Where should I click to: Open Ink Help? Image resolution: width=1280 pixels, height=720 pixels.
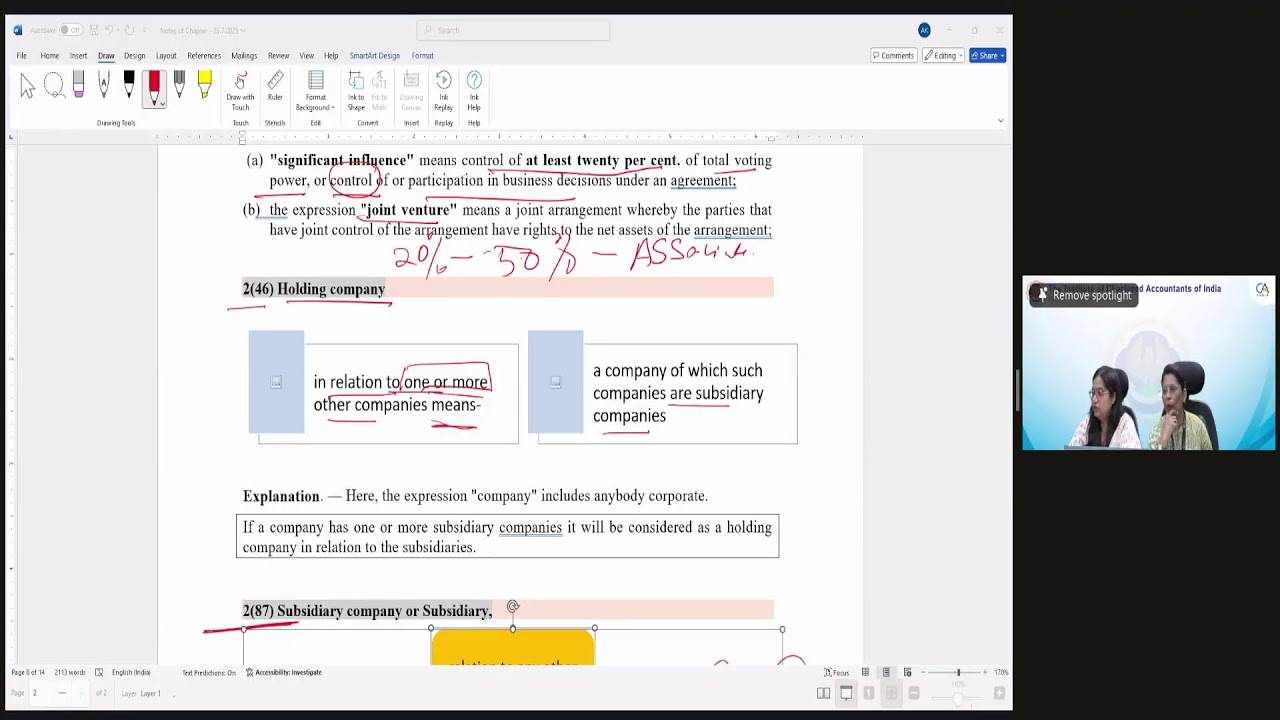click(x=474, y=92)
